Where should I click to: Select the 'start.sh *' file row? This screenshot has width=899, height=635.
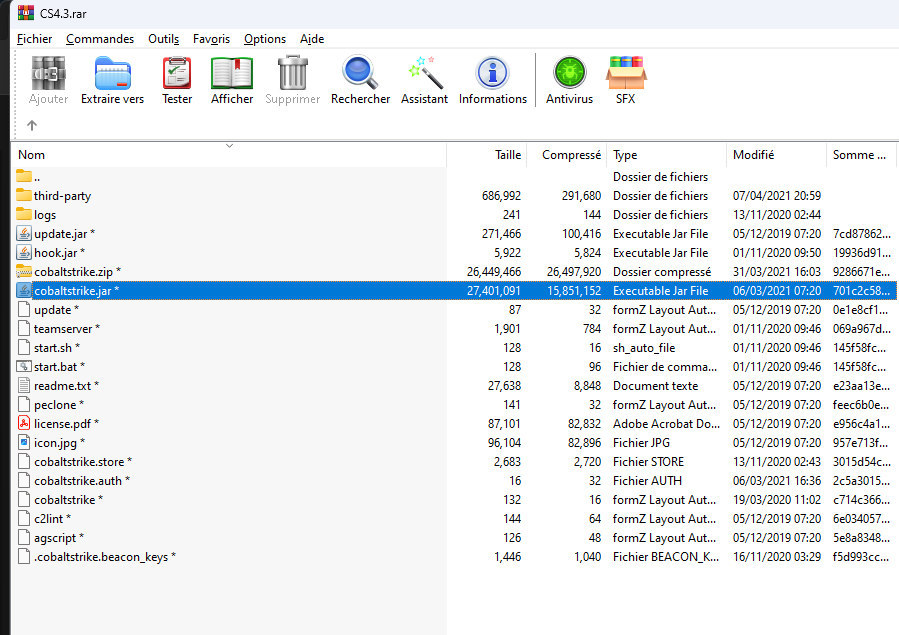coord(453,347)
